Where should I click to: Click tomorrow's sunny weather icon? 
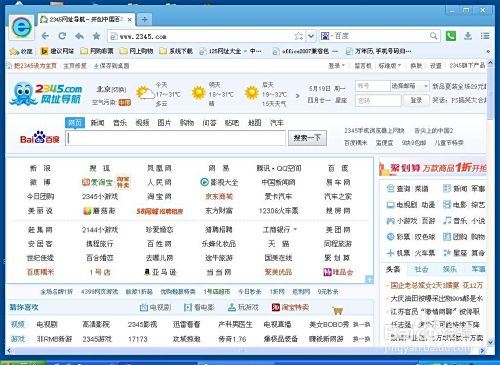pos(198,93)
